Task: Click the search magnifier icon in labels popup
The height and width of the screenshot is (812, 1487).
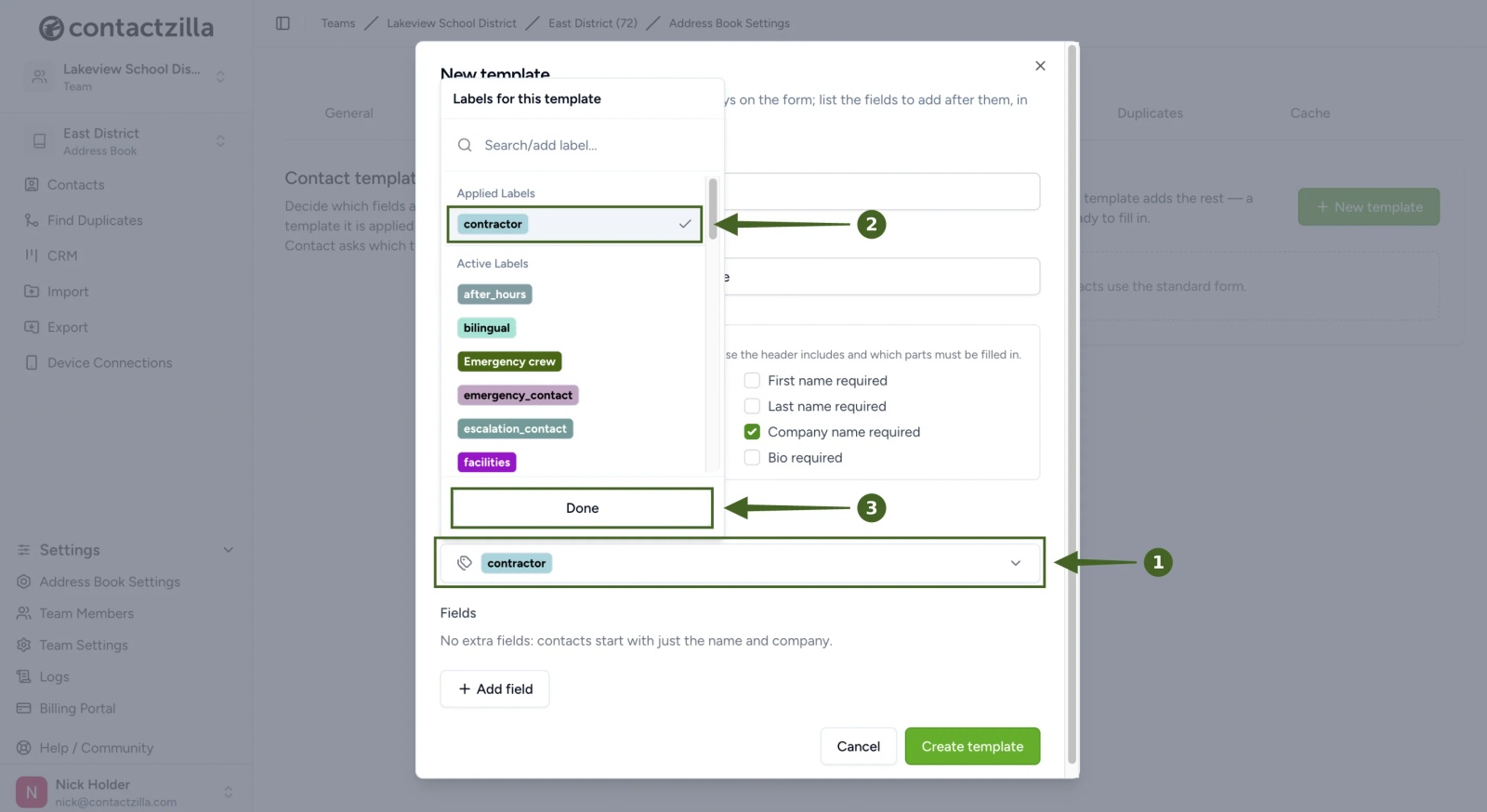Action: coord(465,145)
